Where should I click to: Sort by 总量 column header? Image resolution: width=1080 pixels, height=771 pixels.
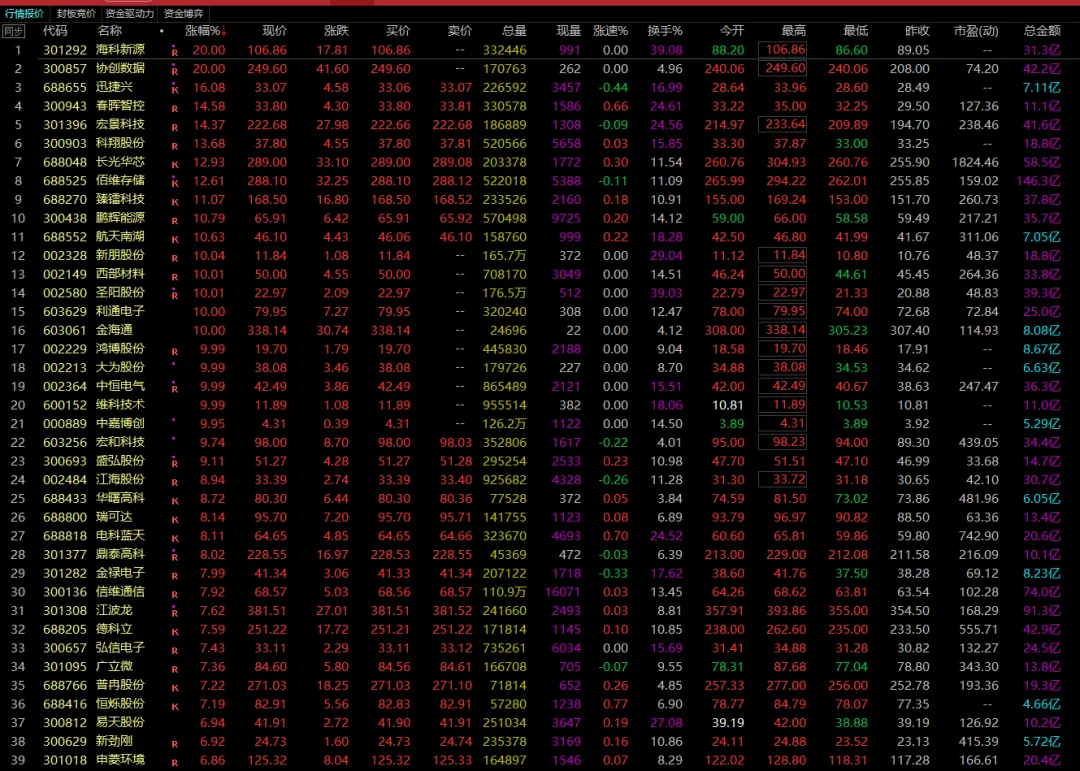point(514,31)
